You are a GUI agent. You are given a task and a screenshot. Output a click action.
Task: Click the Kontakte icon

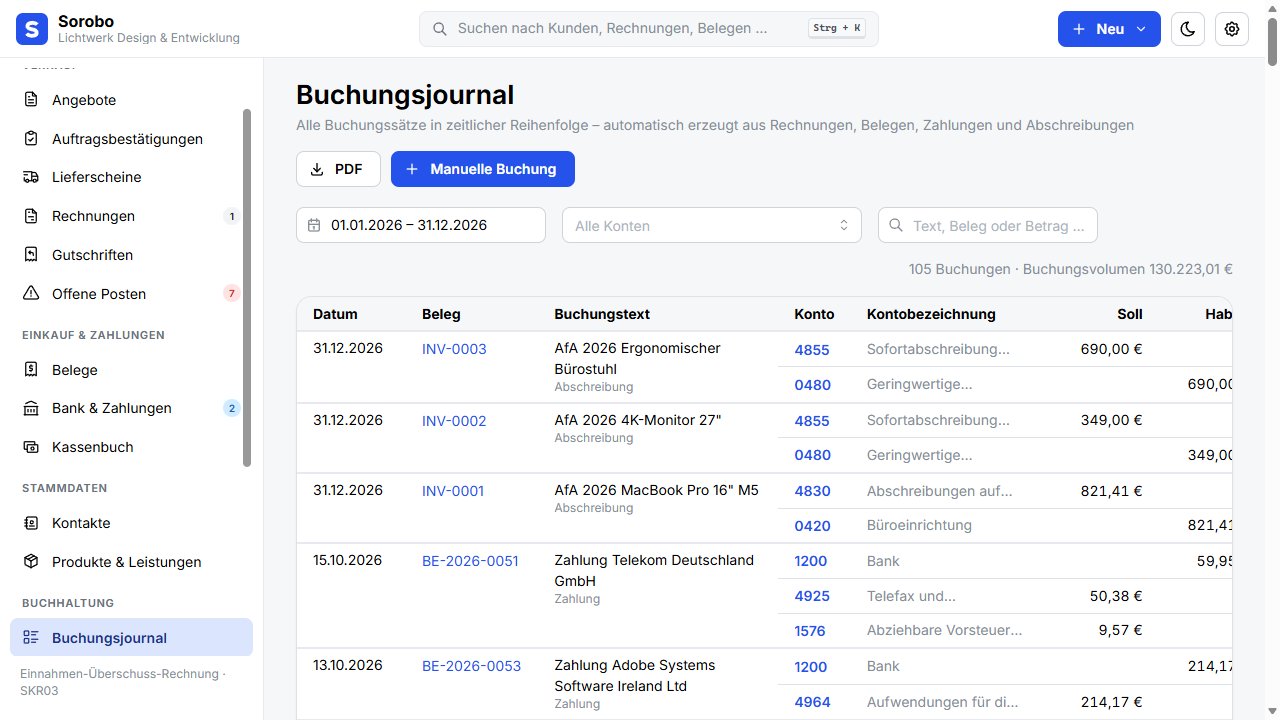point(31,523)
